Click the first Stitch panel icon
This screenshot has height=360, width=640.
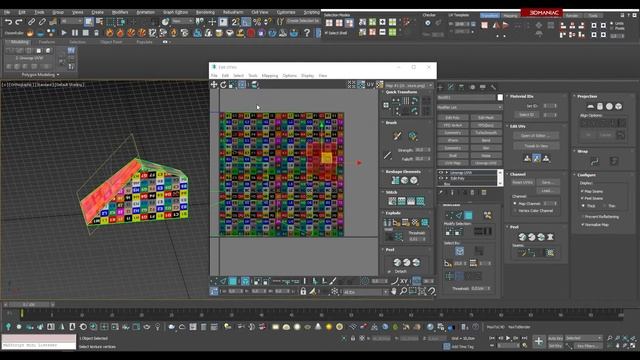392,201
